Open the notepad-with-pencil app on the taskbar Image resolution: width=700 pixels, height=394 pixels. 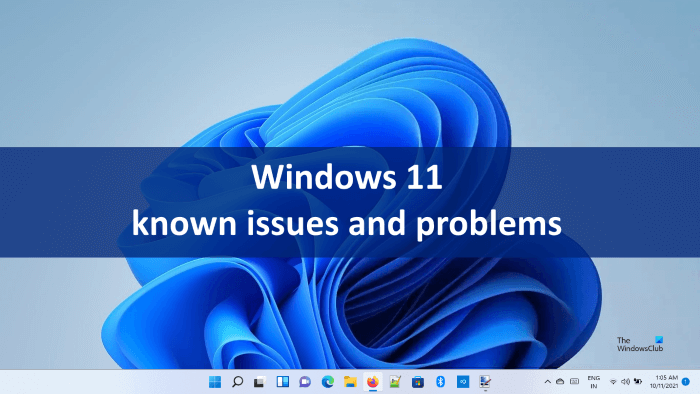pos(395,382)
